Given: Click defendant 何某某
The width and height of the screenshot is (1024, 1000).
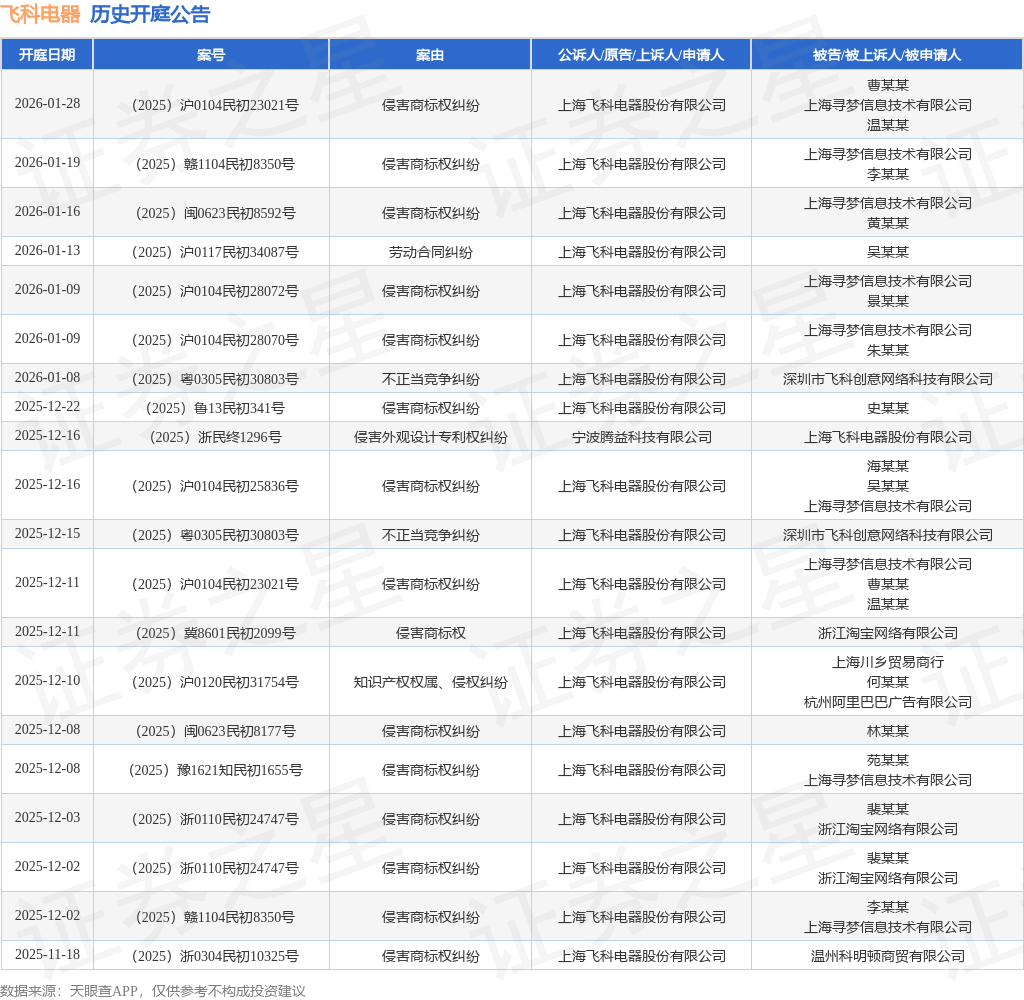Looking at the screenshot, I should click(888, 682).
